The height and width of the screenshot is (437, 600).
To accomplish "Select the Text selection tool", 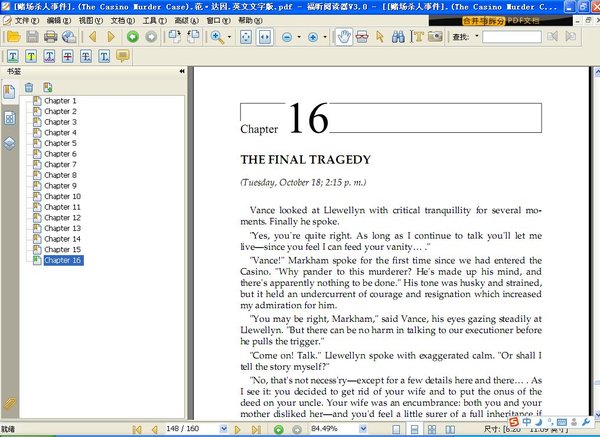I will (x=417, y=37).
